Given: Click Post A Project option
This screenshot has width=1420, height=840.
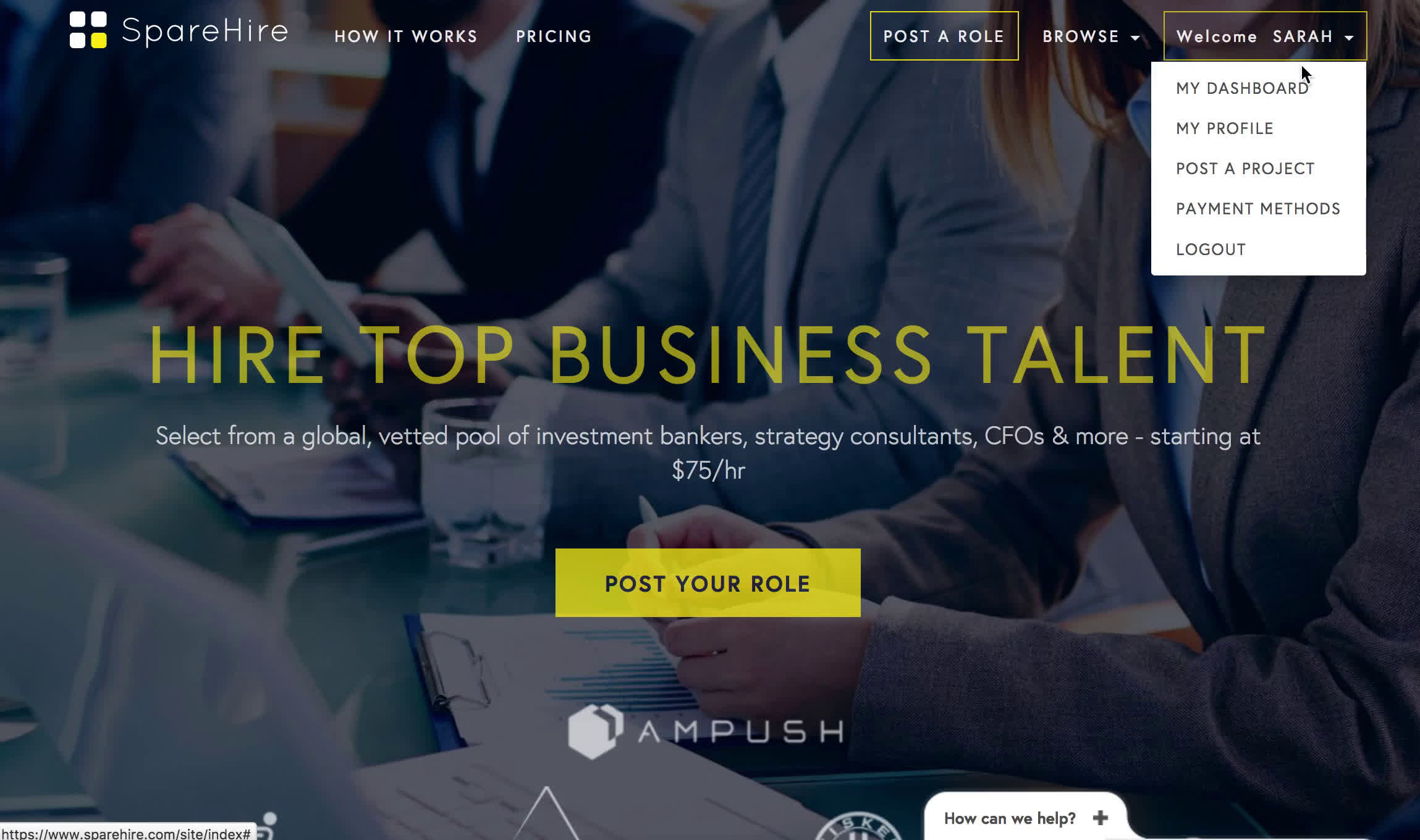Looking at the screenshot, I should pyautogui.click(x=1245, y=168).
